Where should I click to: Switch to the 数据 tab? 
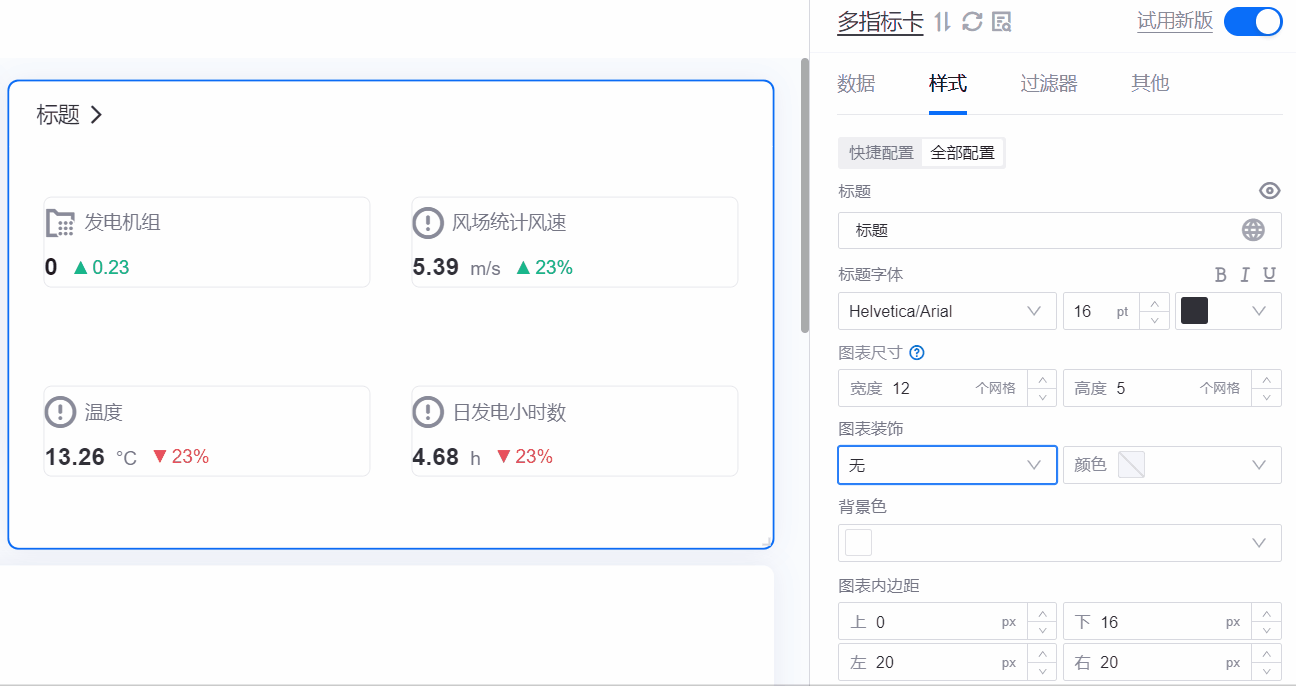856,83
